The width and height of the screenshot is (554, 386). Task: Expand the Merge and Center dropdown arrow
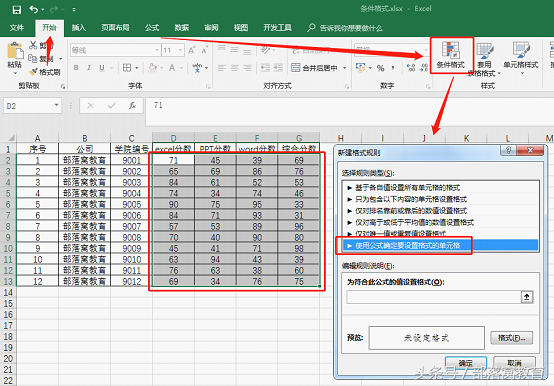tap(344, 67)
